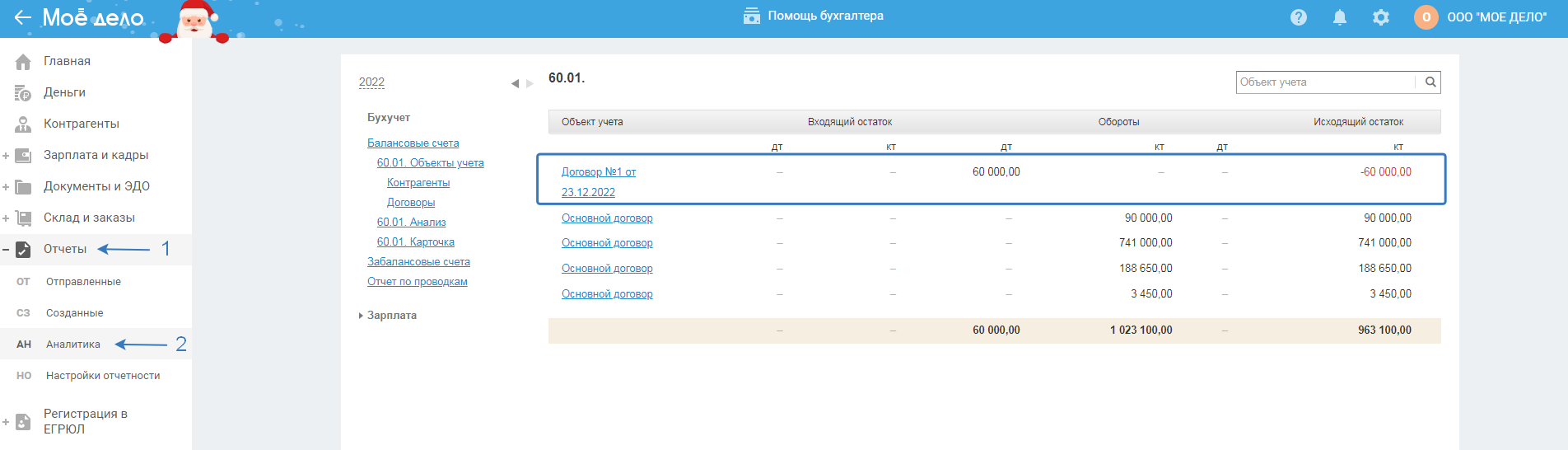The height and width of the screenshot is (450, 1568).
Task: Click the Входящий остаток column header
Action: [850, 122]
